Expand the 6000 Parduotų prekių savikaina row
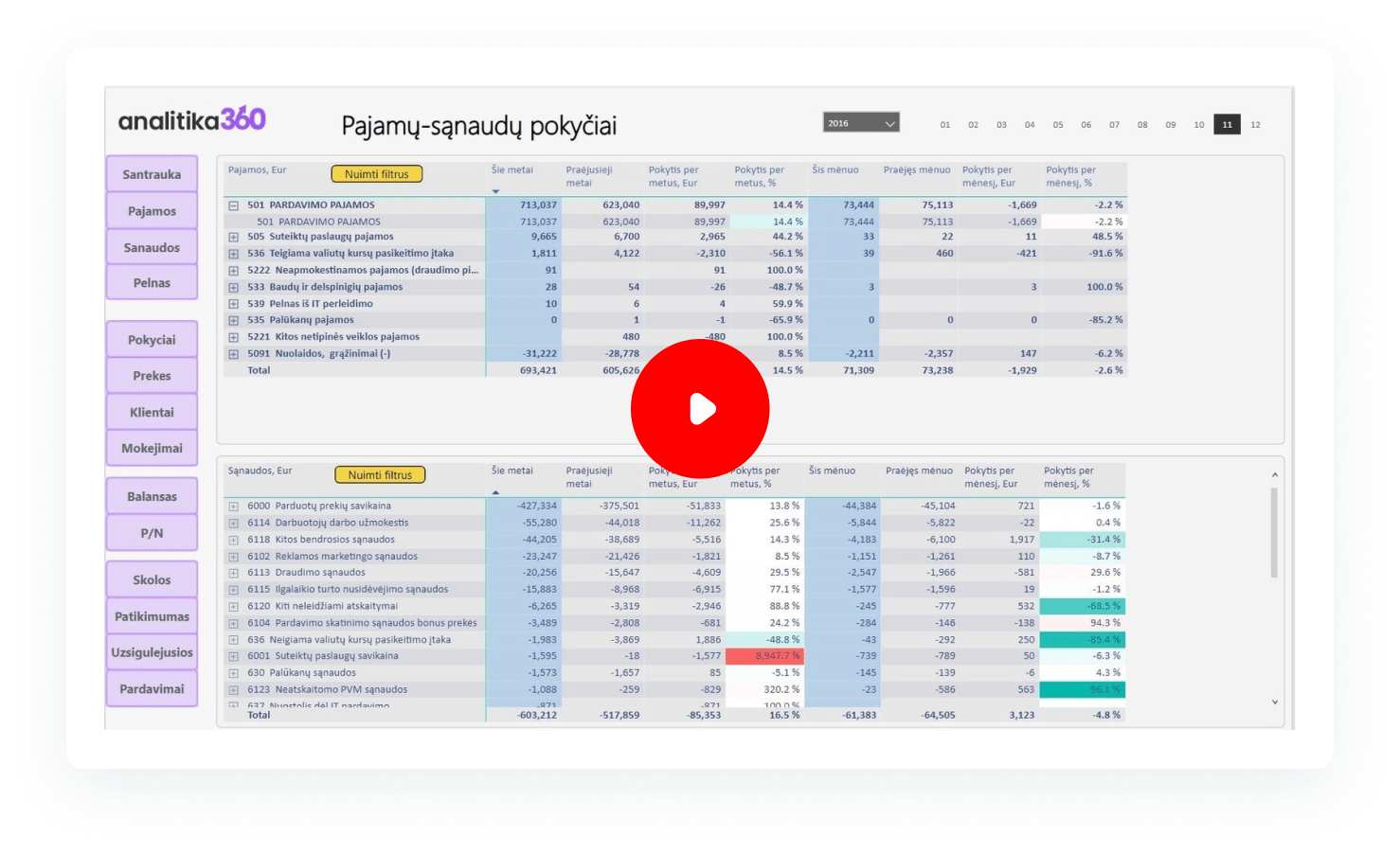This screenshot has width=1400, height=854. 233,507
